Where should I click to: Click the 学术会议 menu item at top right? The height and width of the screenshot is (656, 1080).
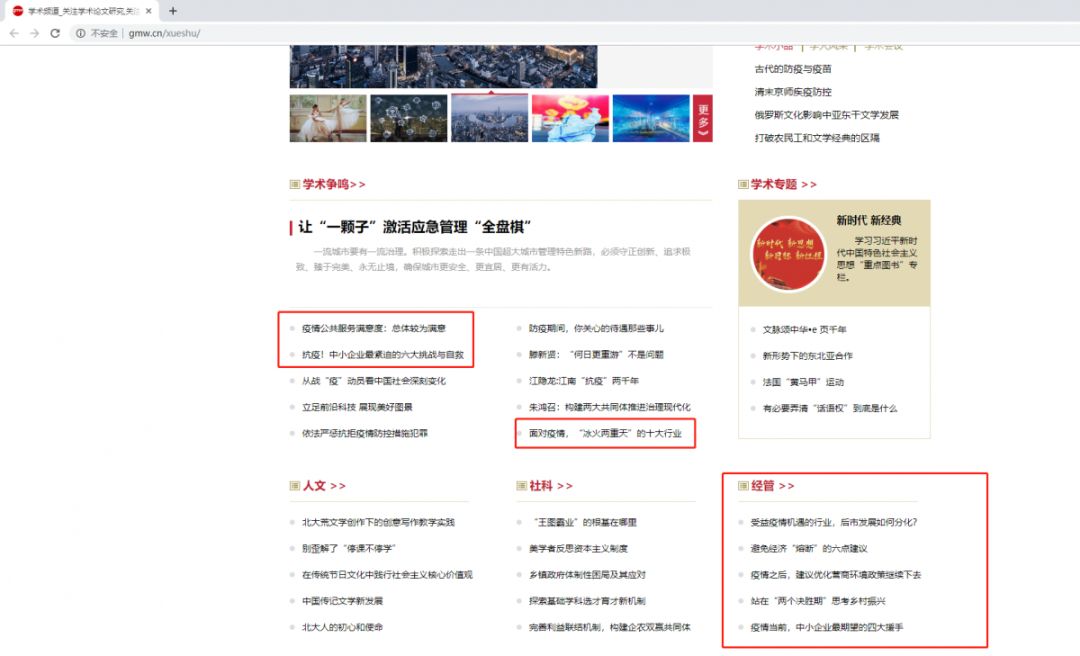point(885,44)
